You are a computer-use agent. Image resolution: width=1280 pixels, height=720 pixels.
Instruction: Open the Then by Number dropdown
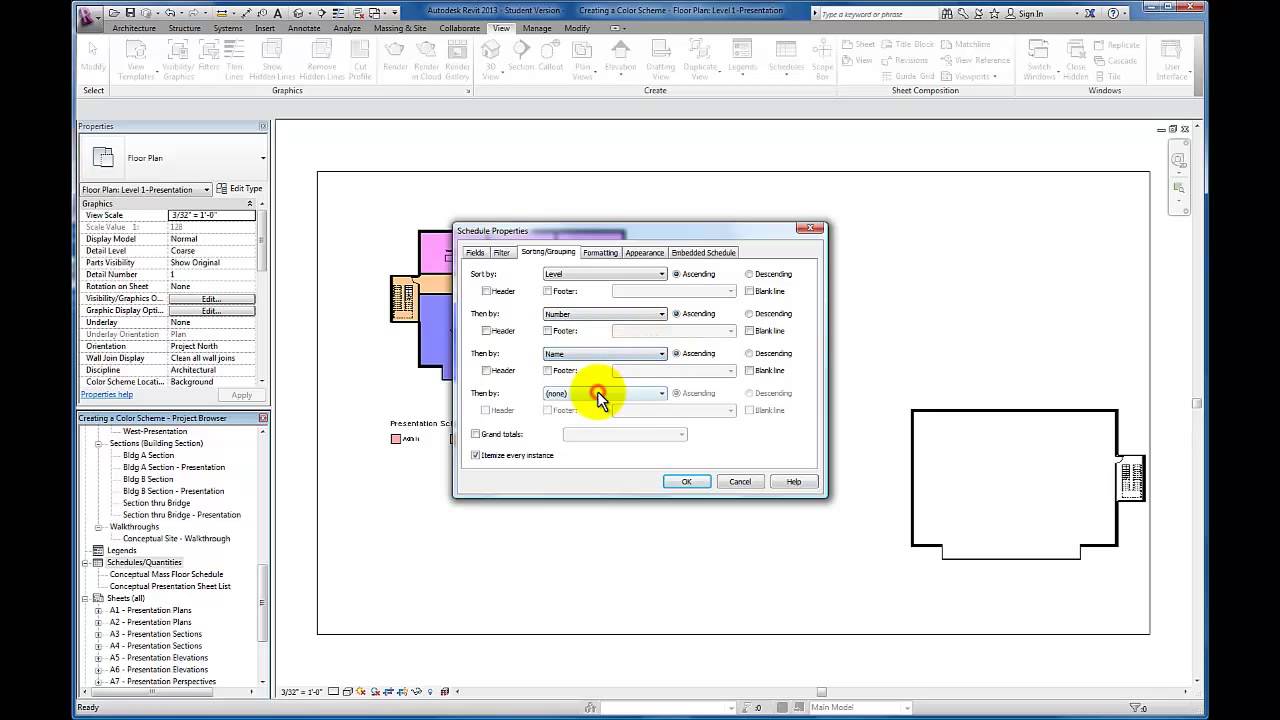pyautogui.click(x=604, y=314)
